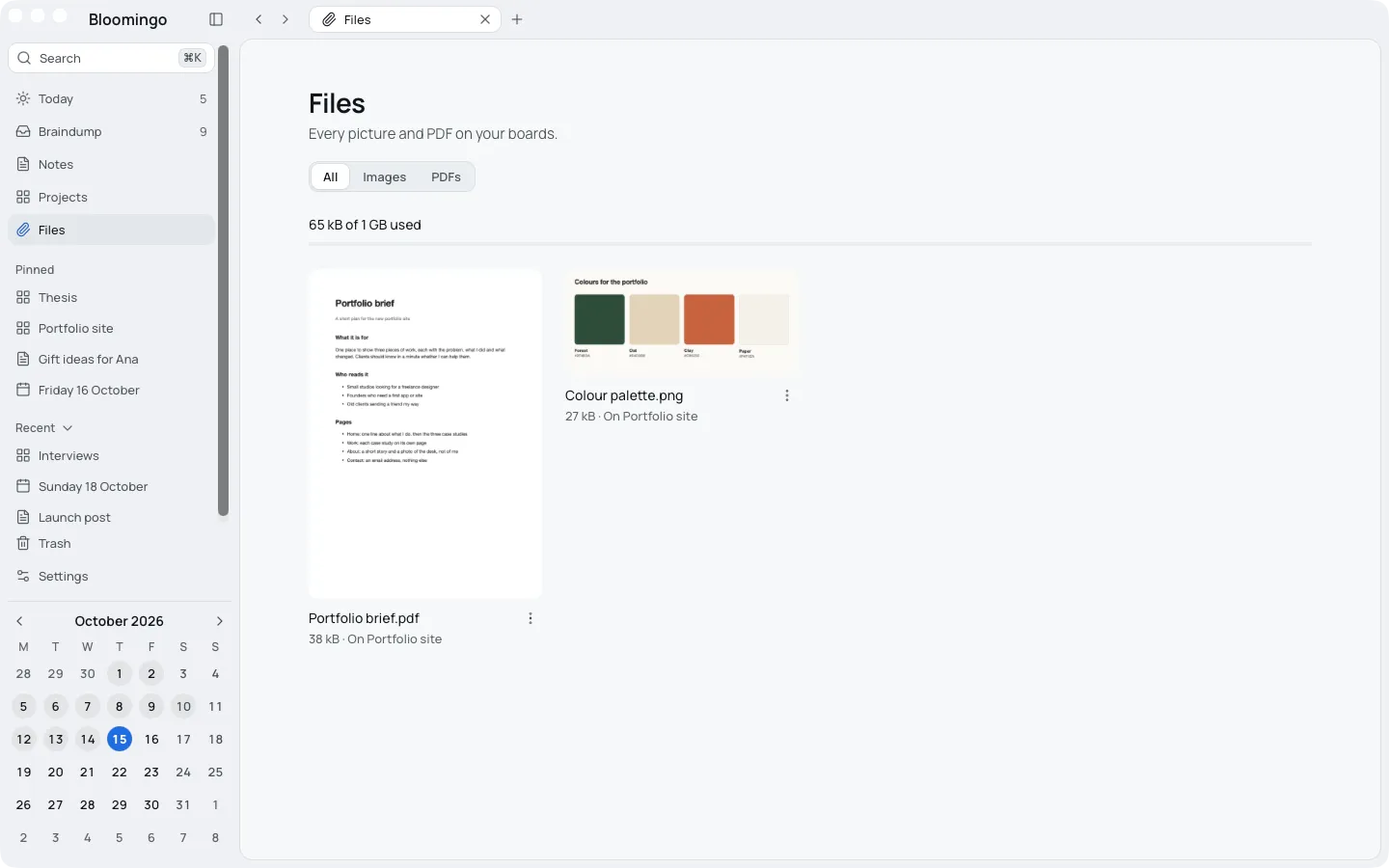Open more options for Colour palette.png
This screenshot has height=868, width=1389.
[787, 395]
